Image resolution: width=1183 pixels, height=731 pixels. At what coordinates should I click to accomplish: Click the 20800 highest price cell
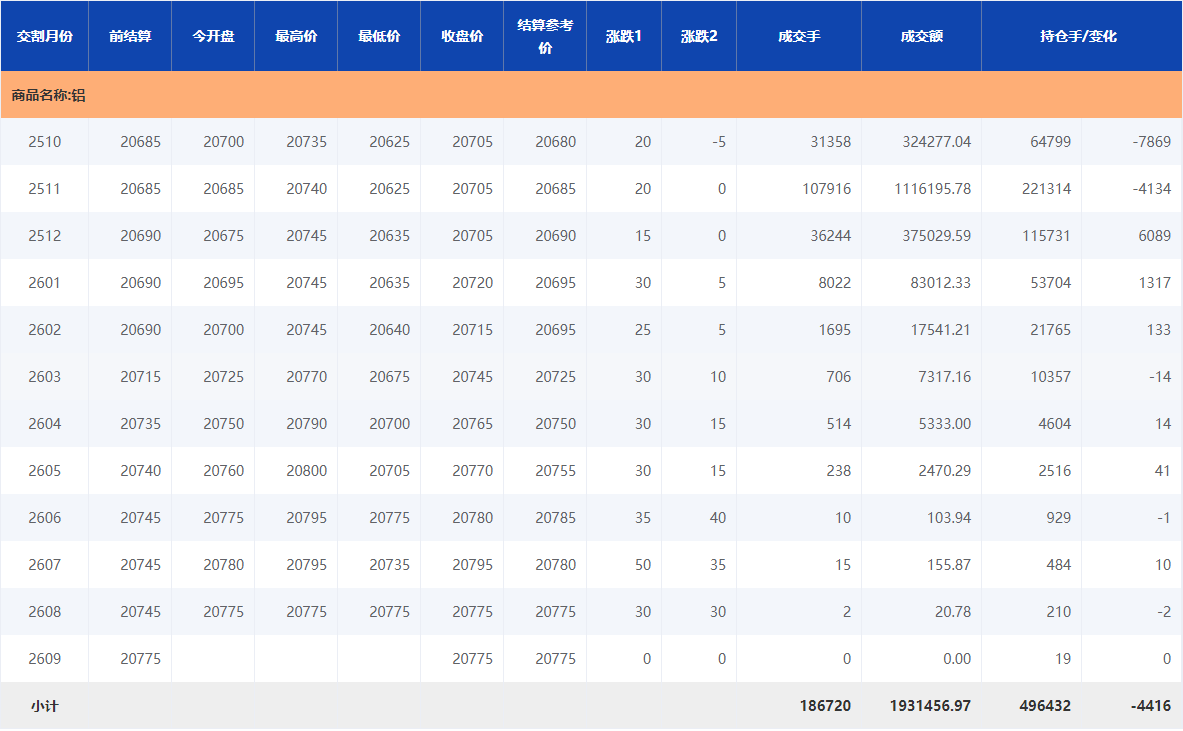coord(306,471)
